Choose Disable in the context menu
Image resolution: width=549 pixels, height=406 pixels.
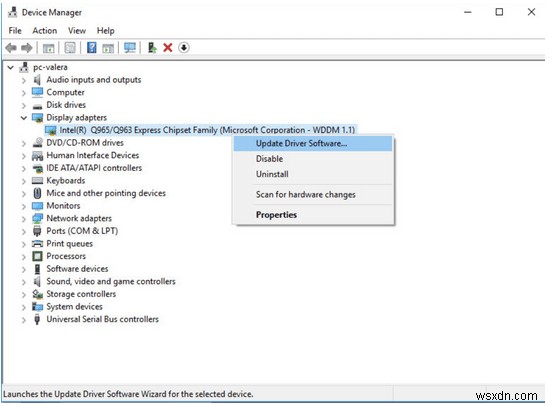313,159
